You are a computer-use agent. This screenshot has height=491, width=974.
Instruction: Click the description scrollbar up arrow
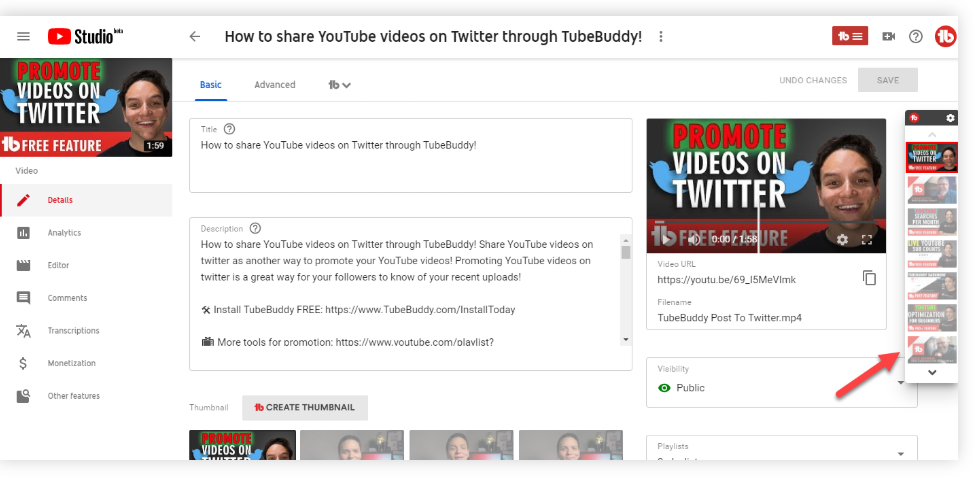tap(626, 241)
